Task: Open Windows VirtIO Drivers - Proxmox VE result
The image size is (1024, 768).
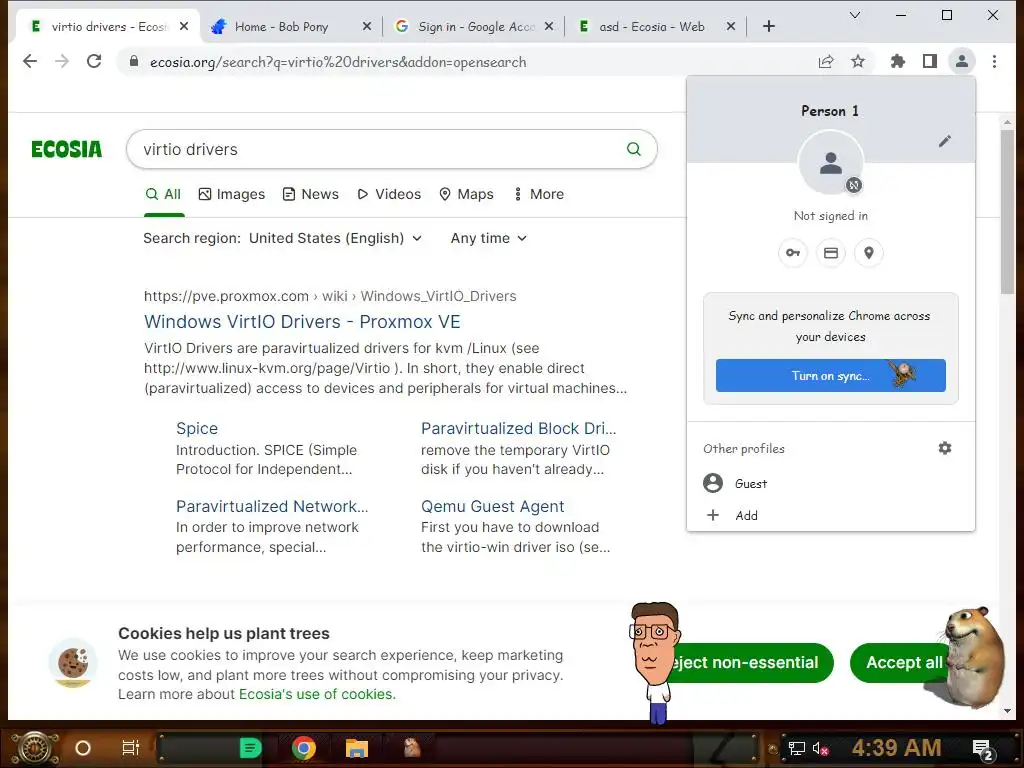Action: click(x=302, y=322)
